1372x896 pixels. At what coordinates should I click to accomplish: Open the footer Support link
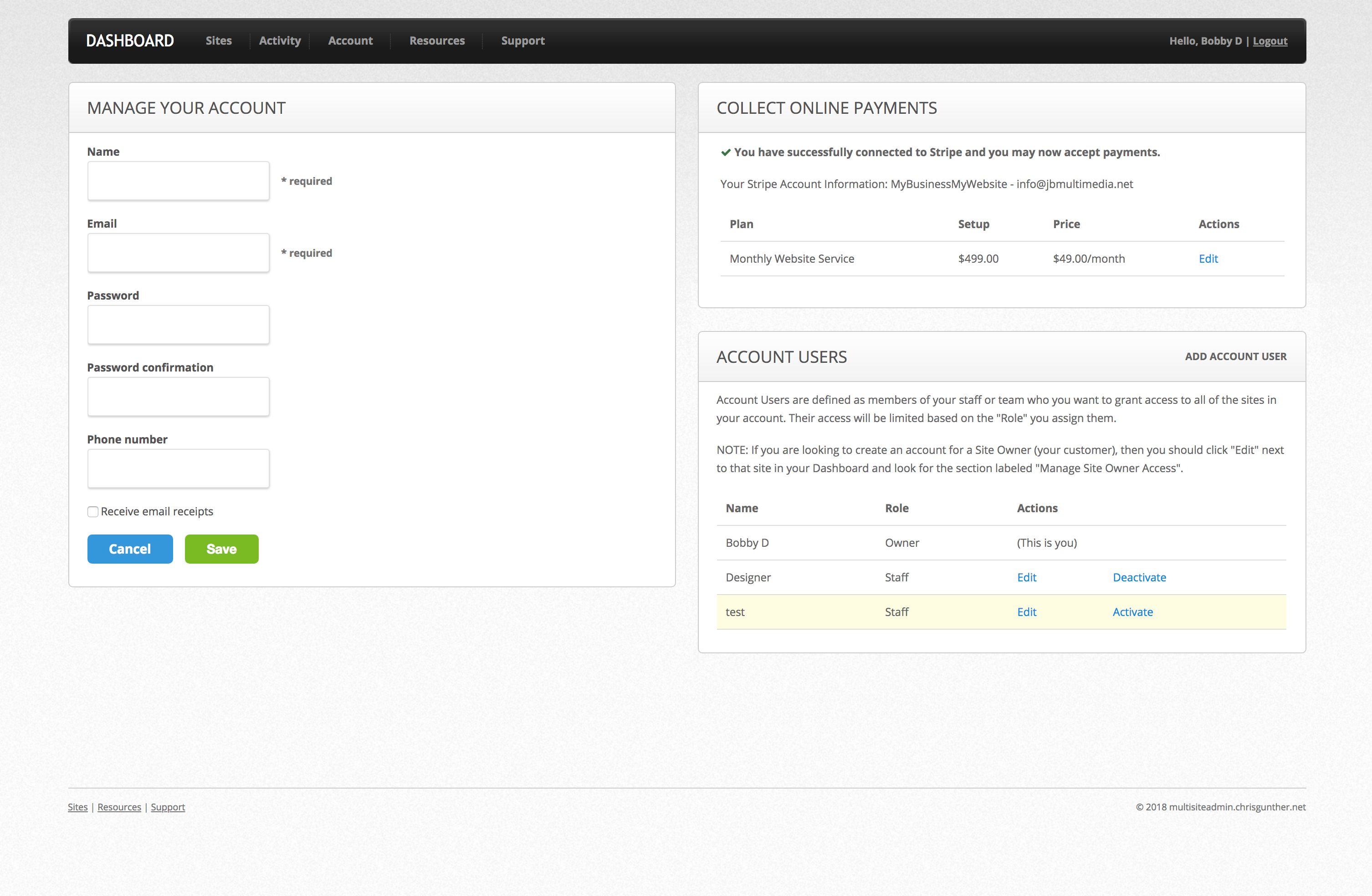coord(168,807)
